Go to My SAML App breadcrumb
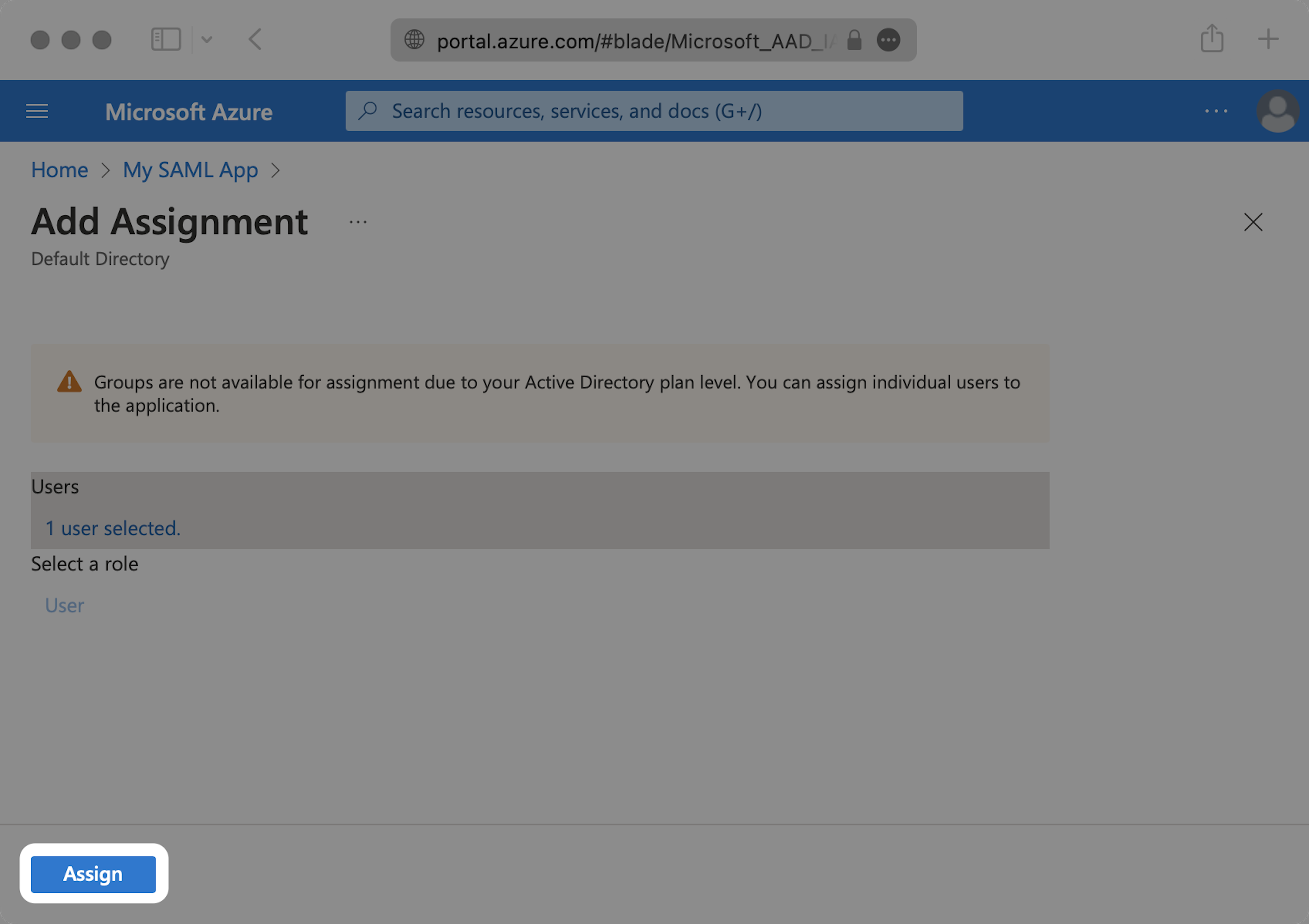 coord(191,170)
